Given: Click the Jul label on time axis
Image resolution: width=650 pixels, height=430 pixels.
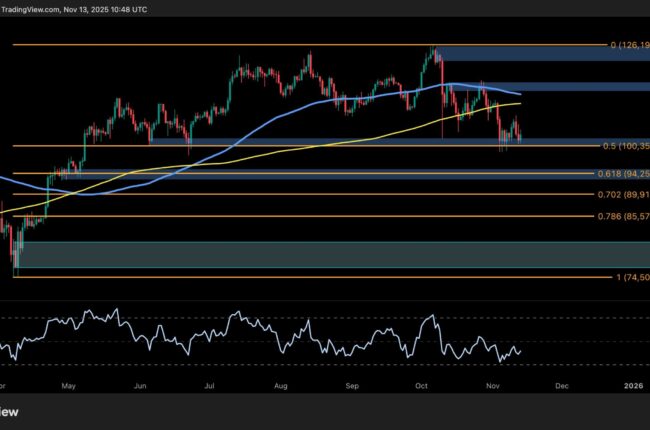Looking at the screenshot, I should 210,383.
